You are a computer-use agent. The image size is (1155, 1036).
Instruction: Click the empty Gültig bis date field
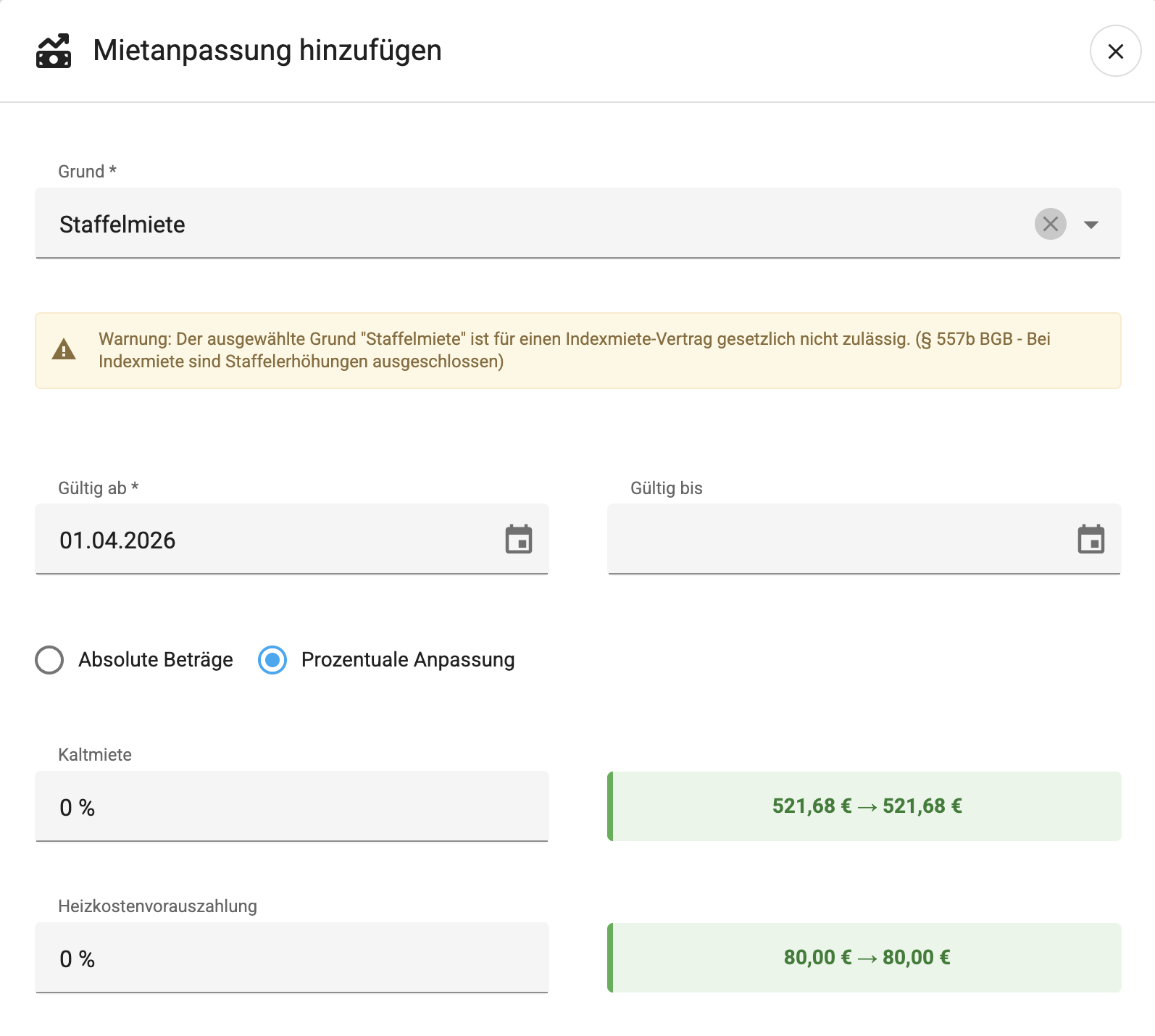(x=864, y=539)
